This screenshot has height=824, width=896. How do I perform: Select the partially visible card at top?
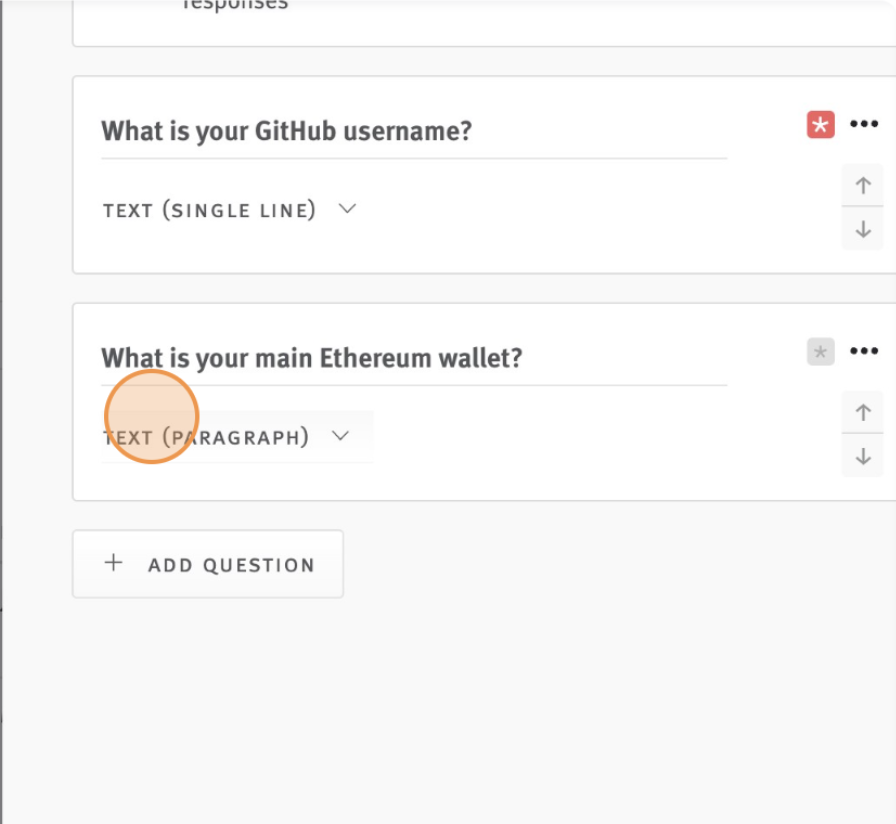[x=484, y=23]
